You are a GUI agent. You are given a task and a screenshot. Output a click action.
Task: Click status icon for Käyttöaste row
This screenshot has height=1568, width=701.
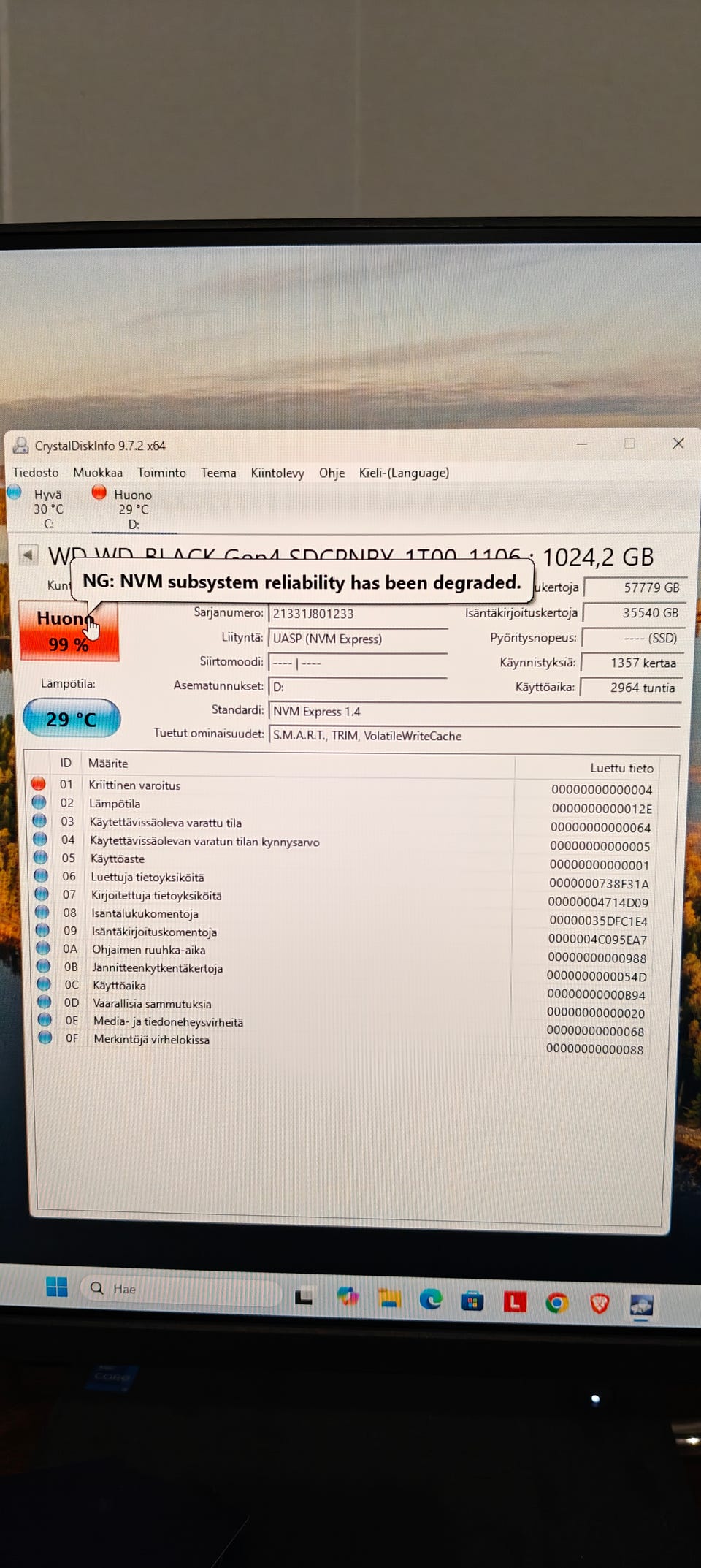41,857
